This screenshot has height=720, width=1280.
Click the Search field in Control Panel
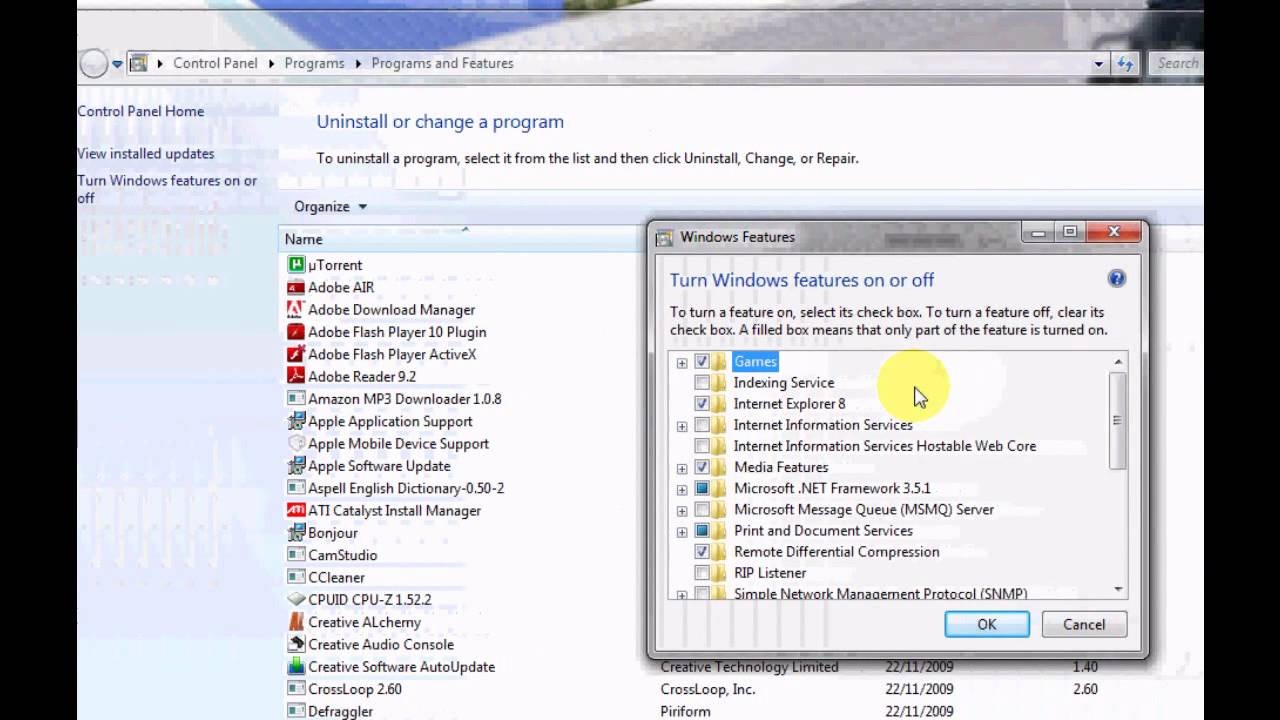tap(1176, 63)
